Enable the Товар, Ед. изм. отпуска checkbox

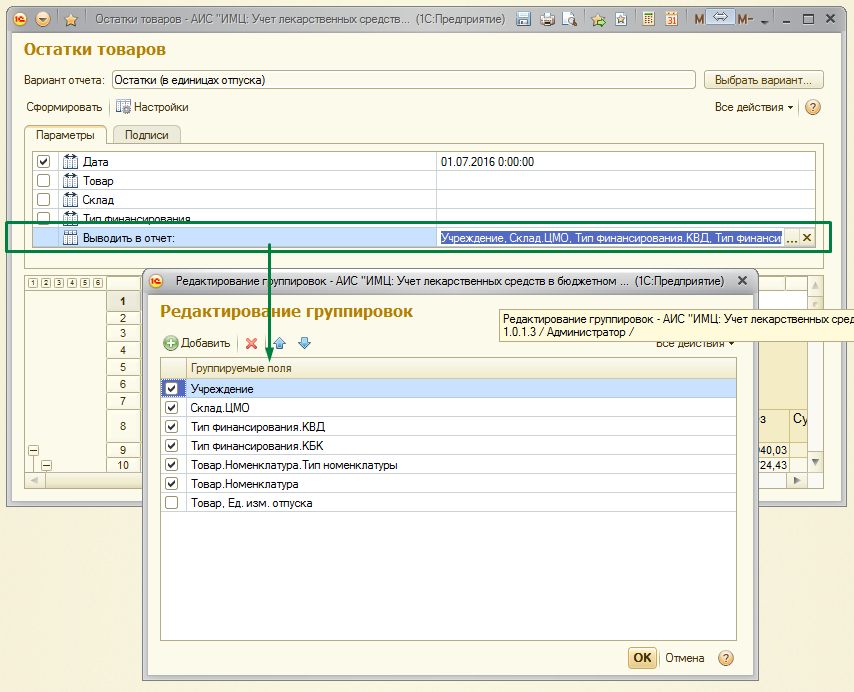tap(172, 503)
